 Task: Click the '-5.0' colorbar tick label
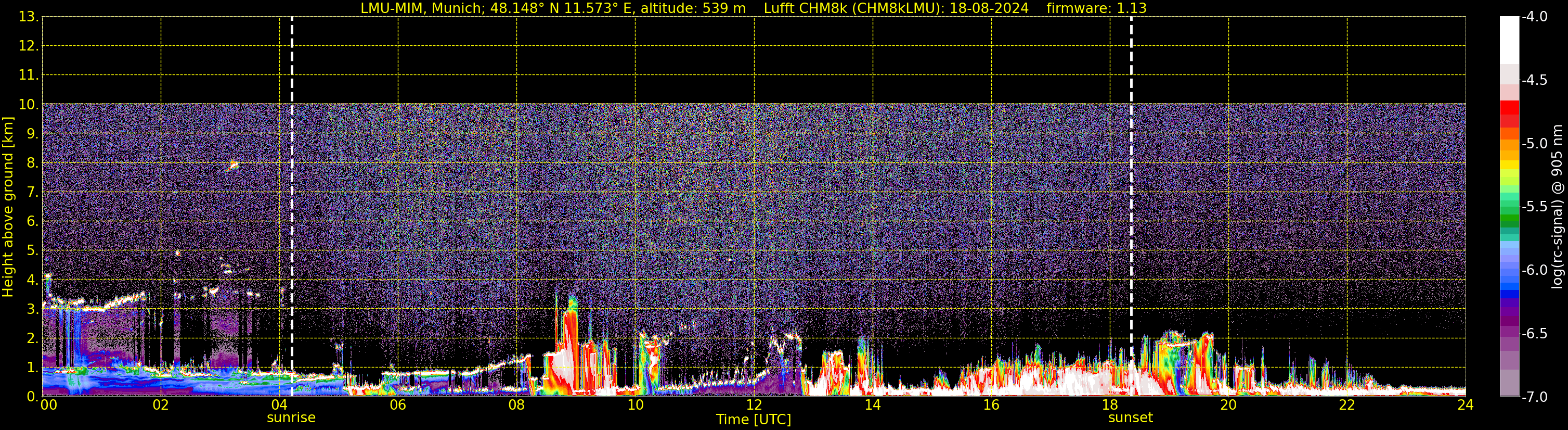tap(1534, 143)
